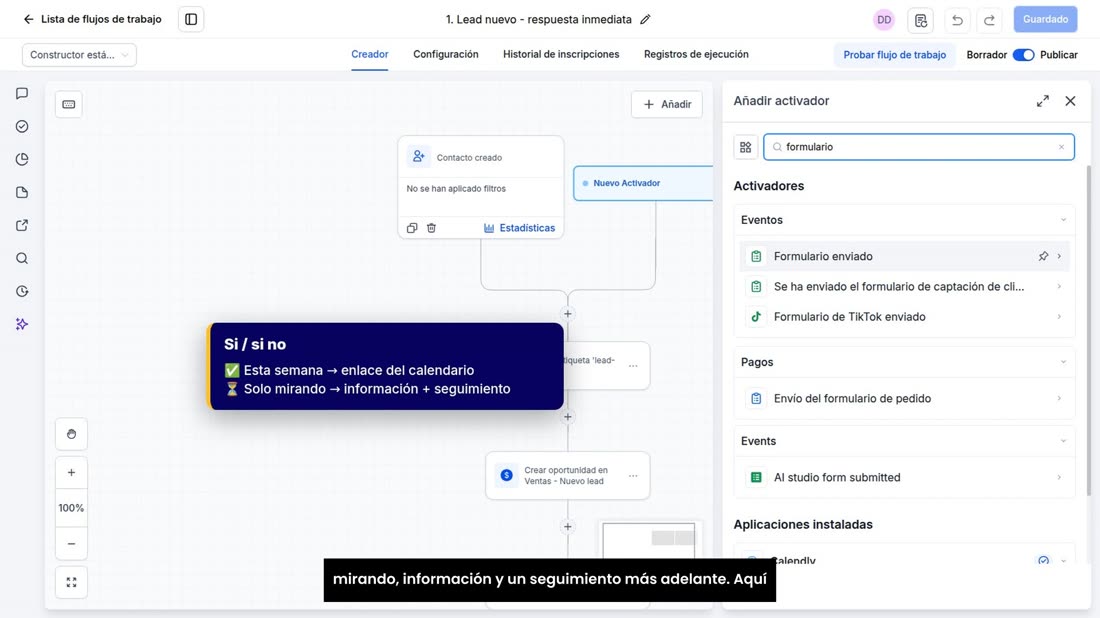Edit workflow name with pencil icon
The image size is (1100, 618).
click(x=645, y=20)
